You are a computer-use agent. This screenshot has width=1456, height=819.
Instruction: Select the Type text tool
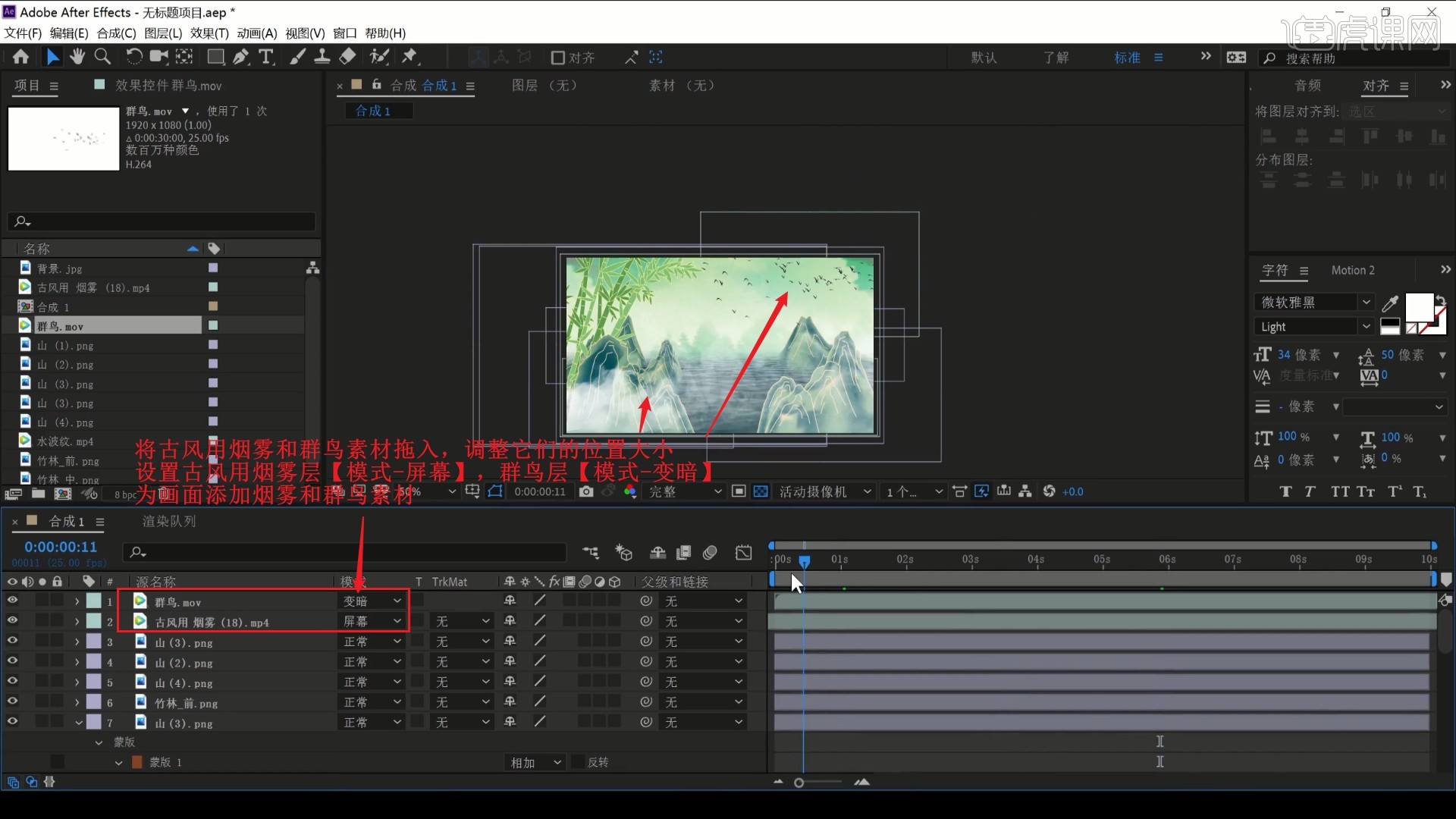266,57
